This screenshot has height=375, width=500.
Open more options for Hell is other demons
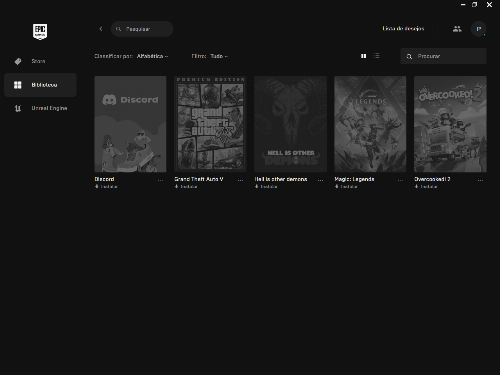point(320,180)
